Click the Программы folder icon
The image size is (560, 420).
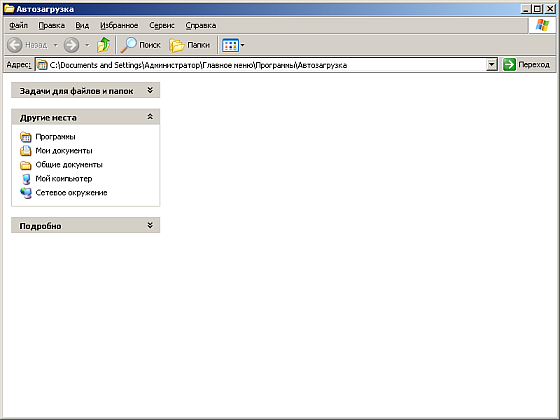(x=26, y=137)
